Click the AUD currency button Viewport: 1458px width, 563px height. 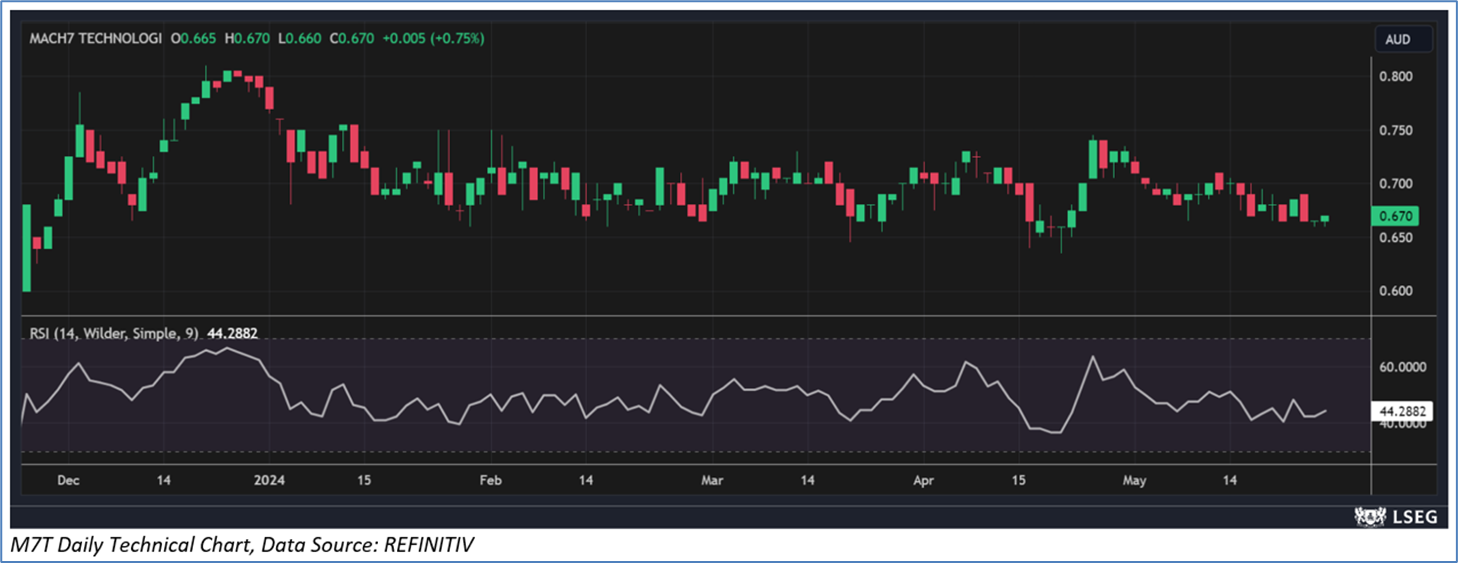click(1404, 40)
